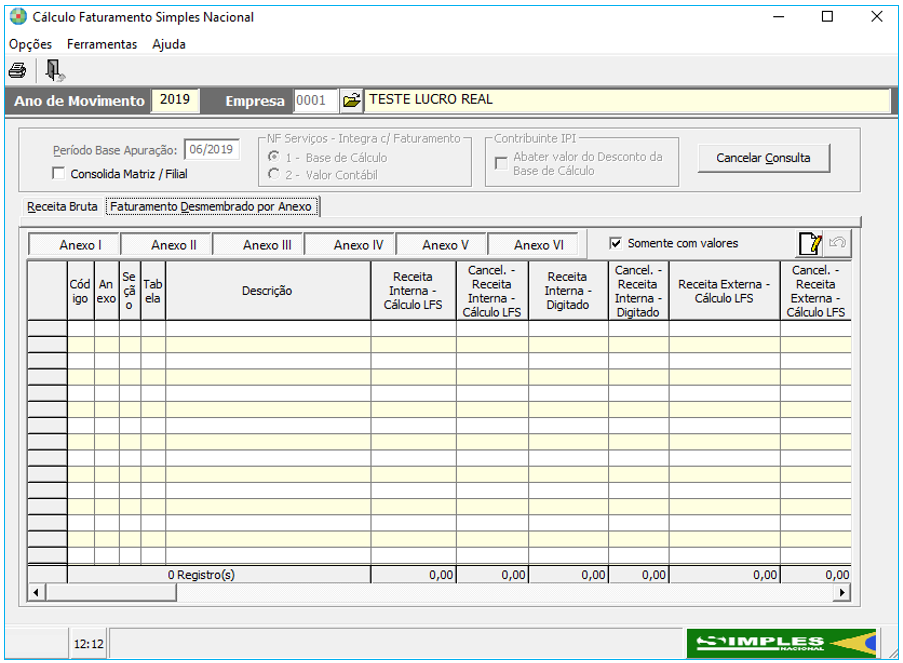The width and height of the screenshot is (903, 663).
Task: Click the exit door icon in toolbar
Action: pos(54,71)
